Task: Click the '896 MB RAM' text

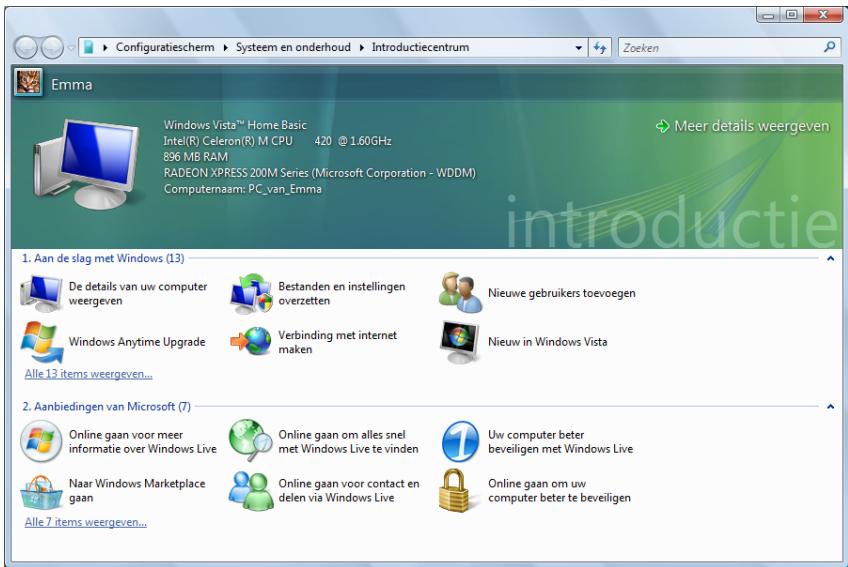Action: pyautogui.click(x=195, y=157)
